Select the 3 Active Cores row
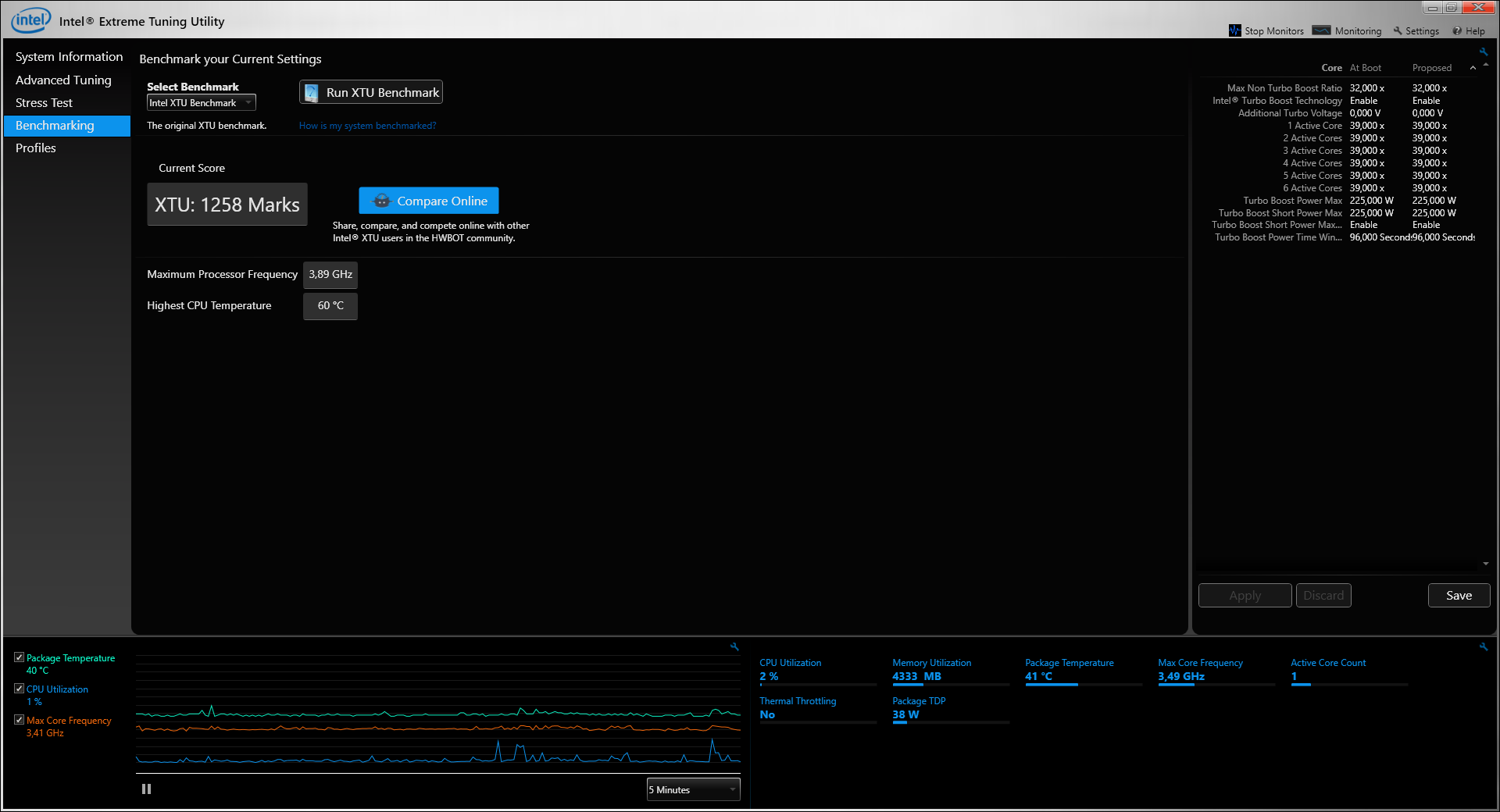This screenshot has height=812, width=1500. [x=1337, y=151]
